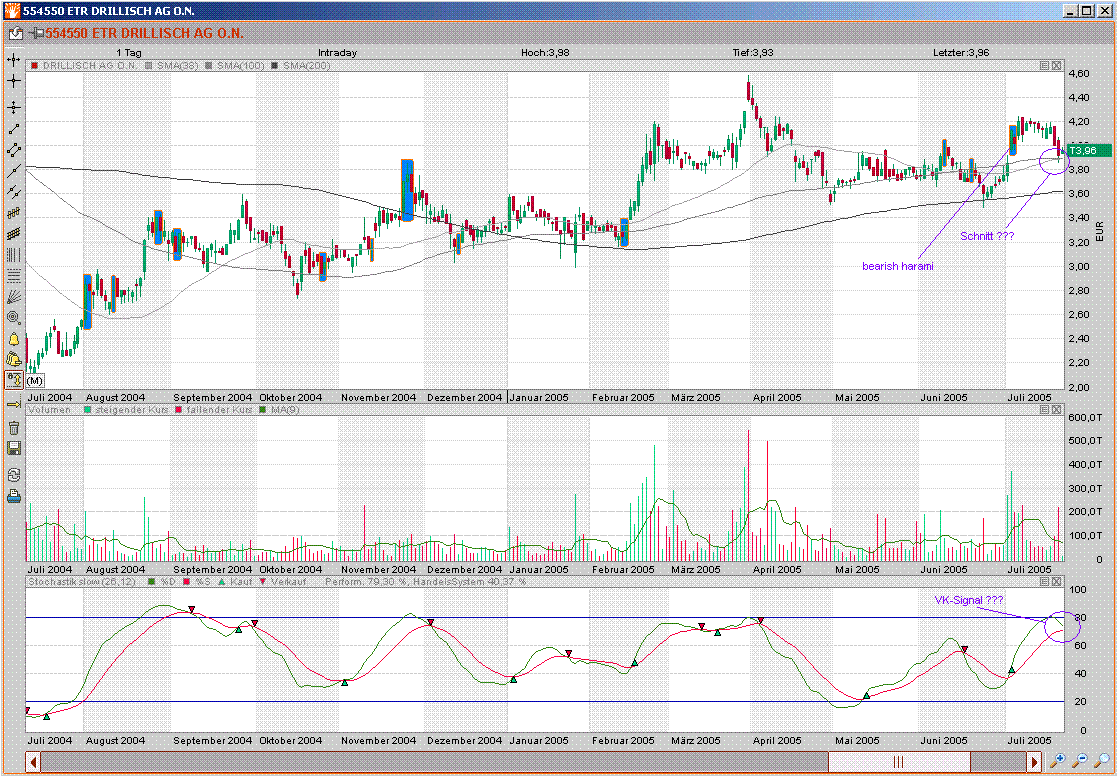Select the regression channel tool
This screenshot has width=1117, height=776.
(x=14, y=213)
